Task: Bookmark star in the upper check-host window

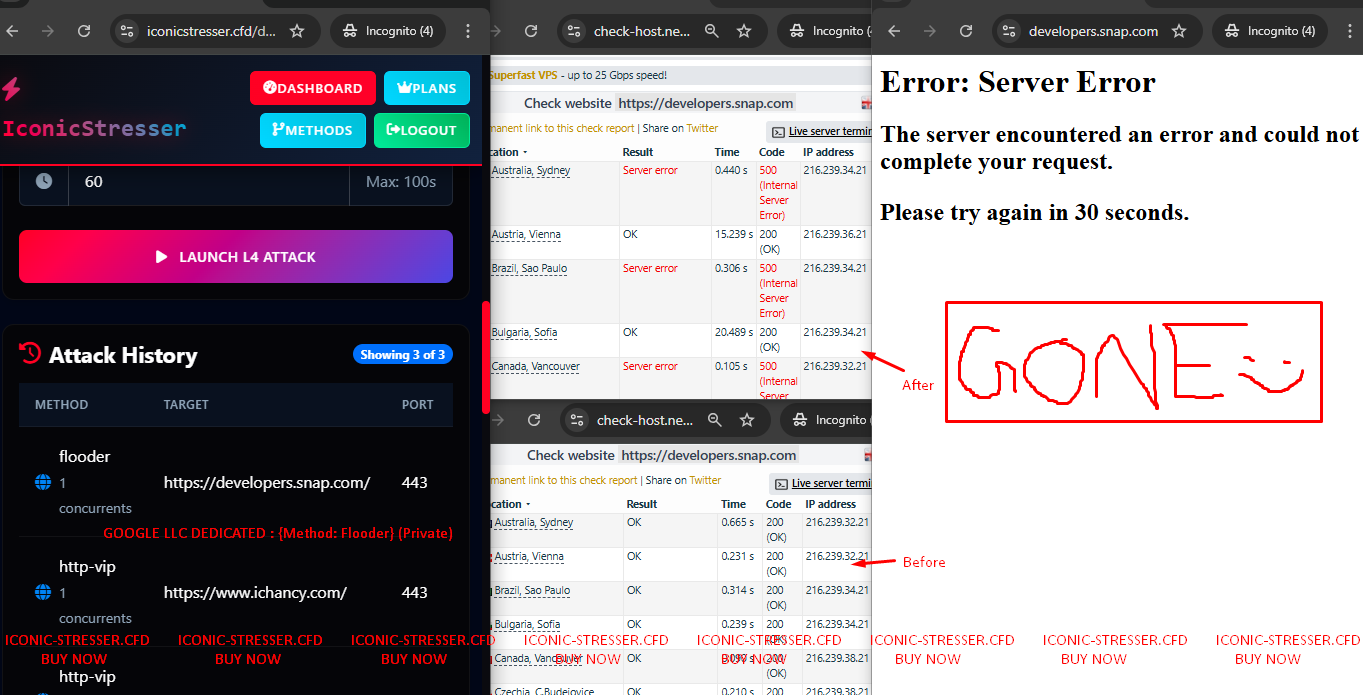Action: click(744, 31)
